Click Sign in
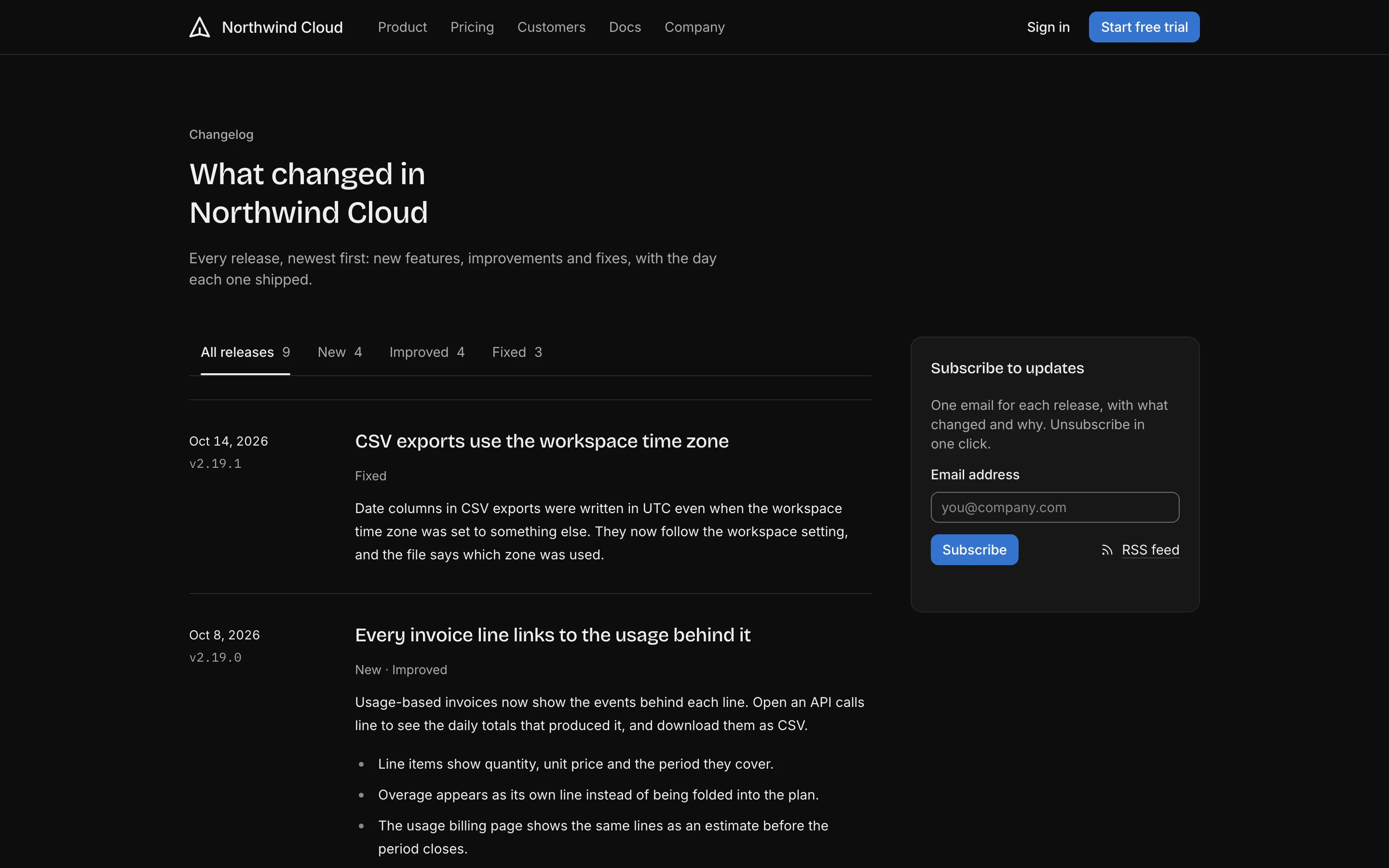 (x=1048, y=27)
